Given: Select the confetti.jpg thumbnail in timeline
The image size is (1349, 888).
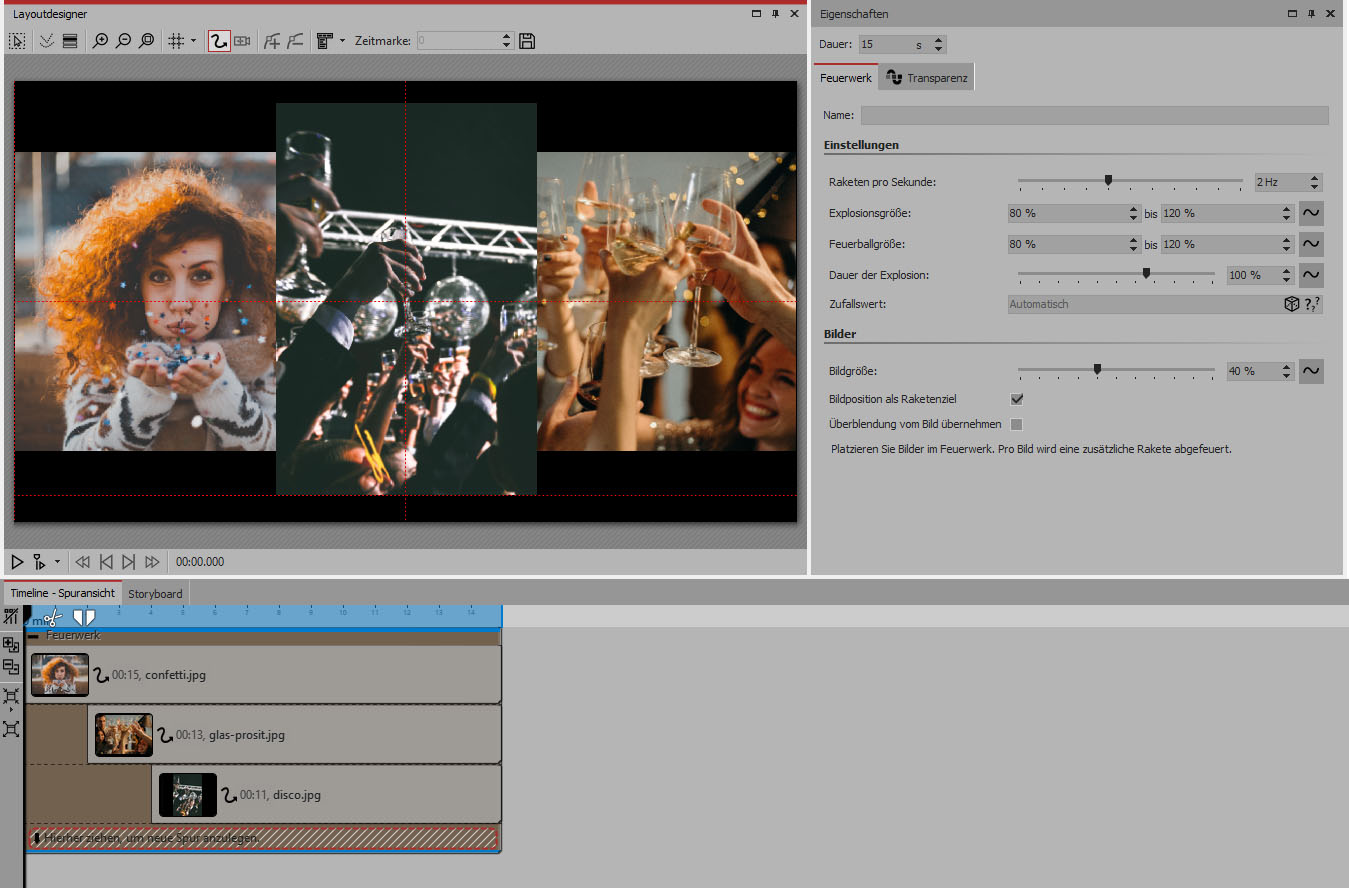Looking at the screenshot, I should 60,675.
